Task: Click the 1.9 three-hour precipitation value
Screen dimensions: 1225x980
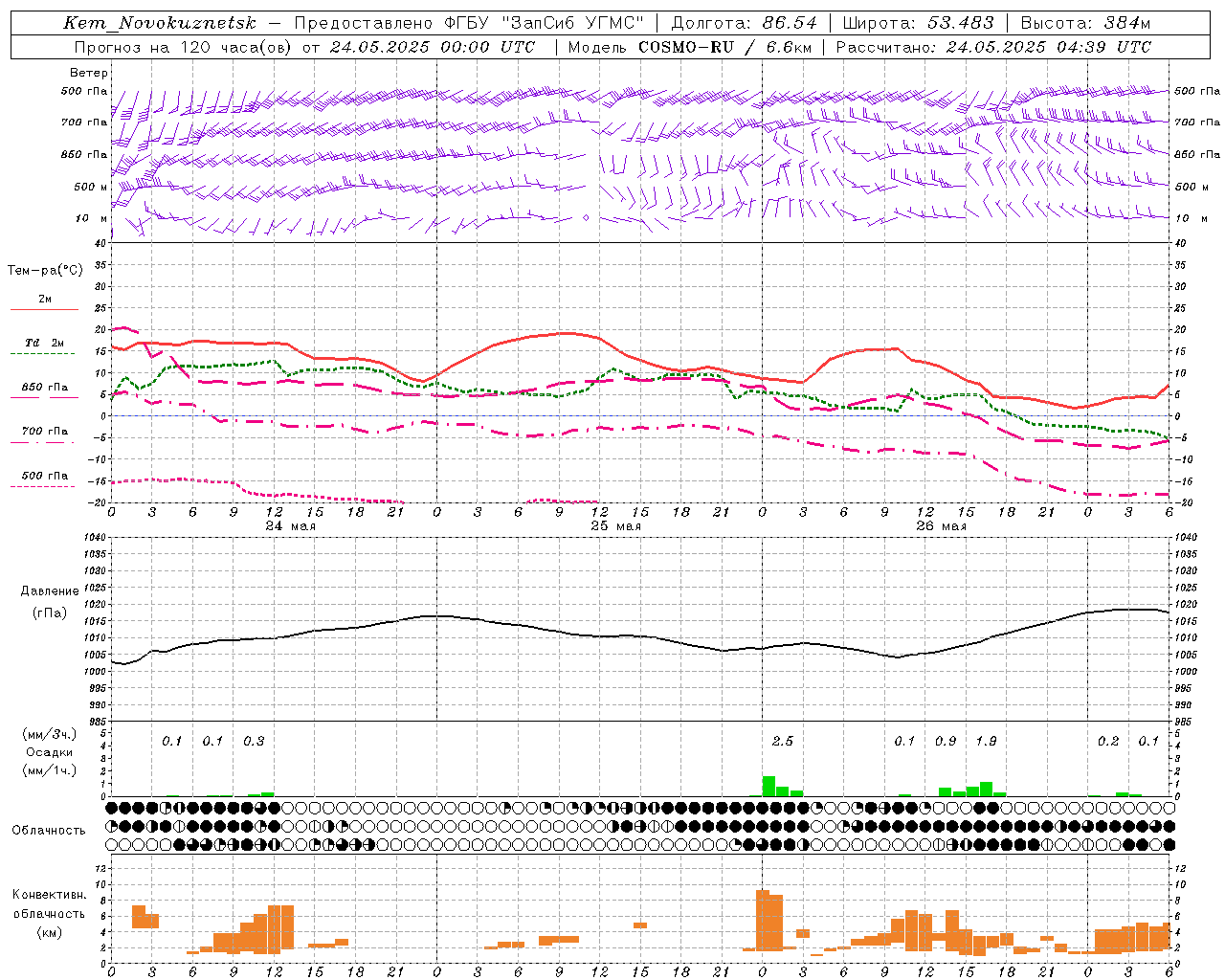Action: 986,741
